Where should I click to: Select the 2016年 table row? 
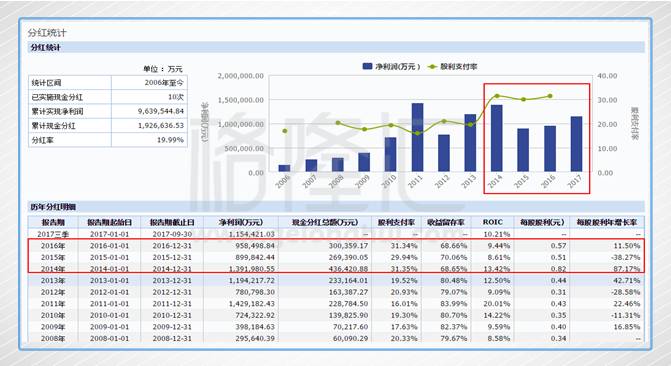[336, 246]
